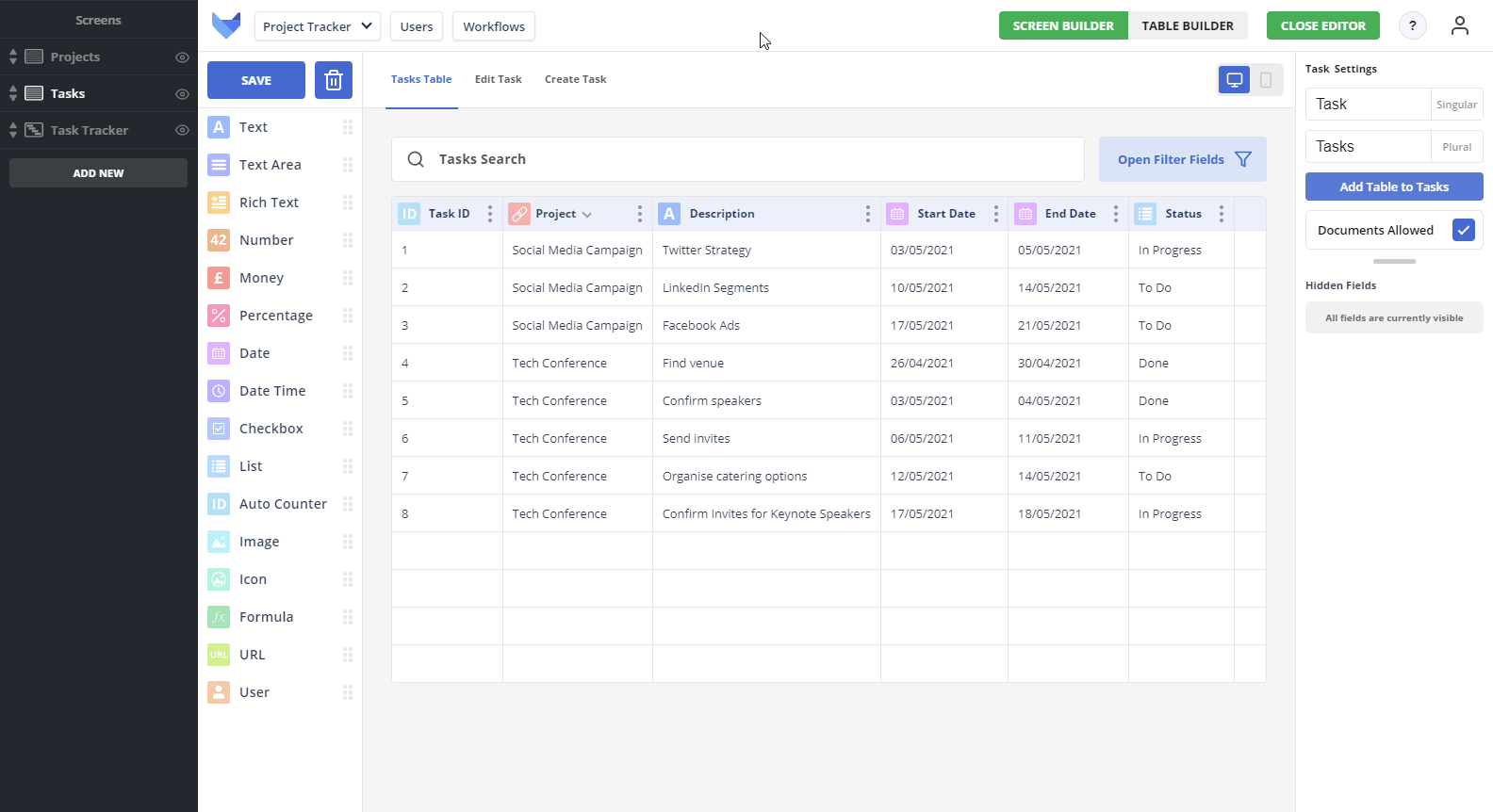
Task: Click Open Filter Fields button
Action: pyautogui.click(x=1183, y=159)
